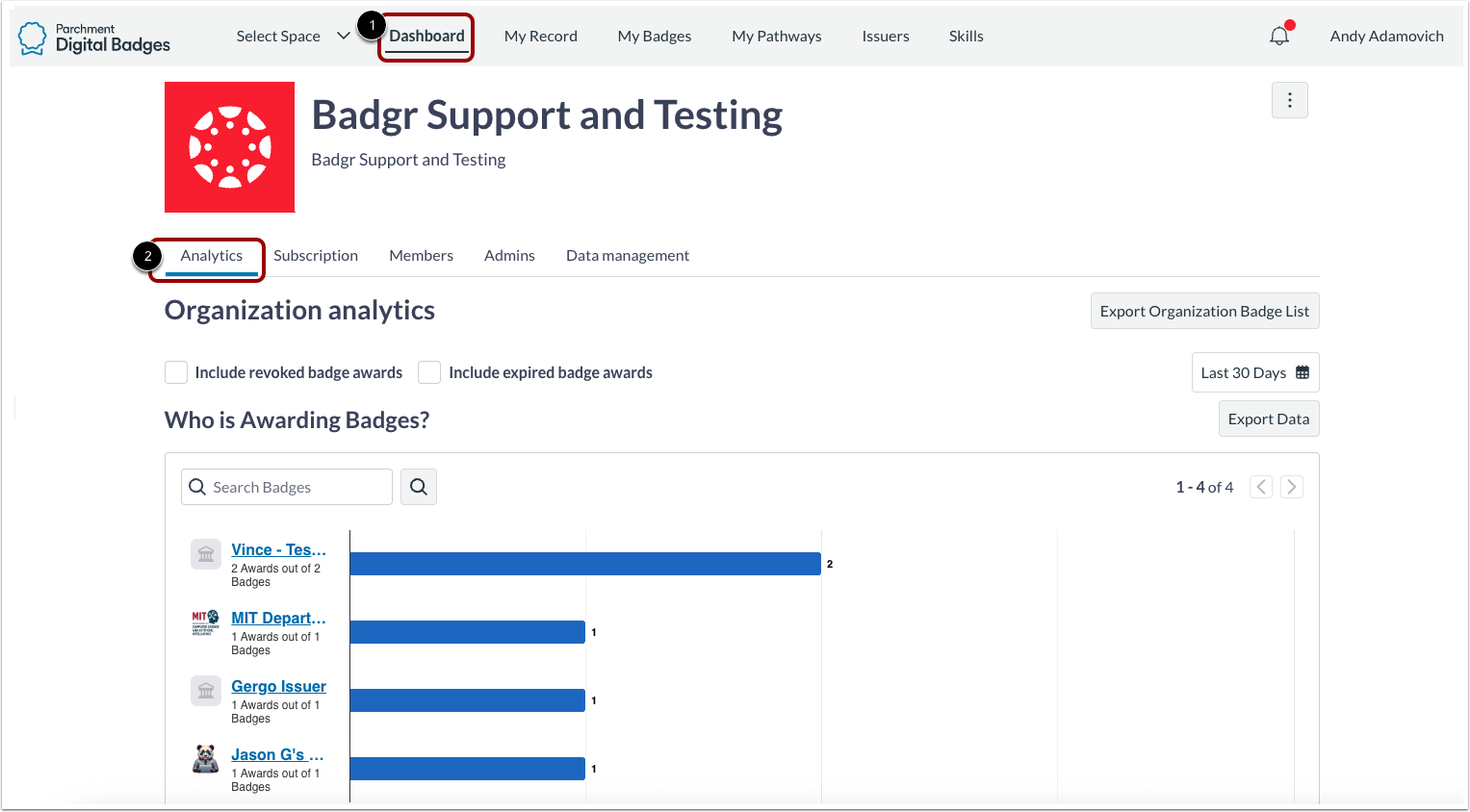
Task: Click the MIT Department issuer logo
Action: (205, 622)
